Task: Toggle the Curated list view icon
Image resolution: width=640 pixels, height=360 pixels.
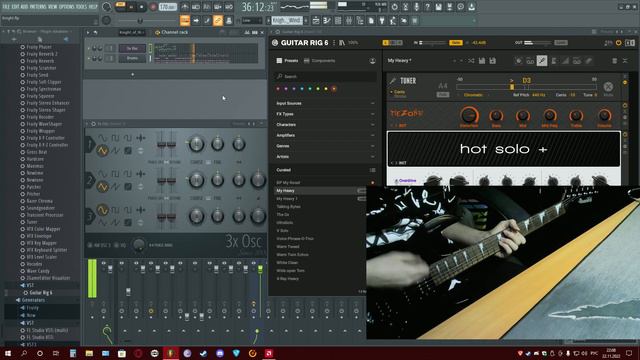Action: coord(372,170)
